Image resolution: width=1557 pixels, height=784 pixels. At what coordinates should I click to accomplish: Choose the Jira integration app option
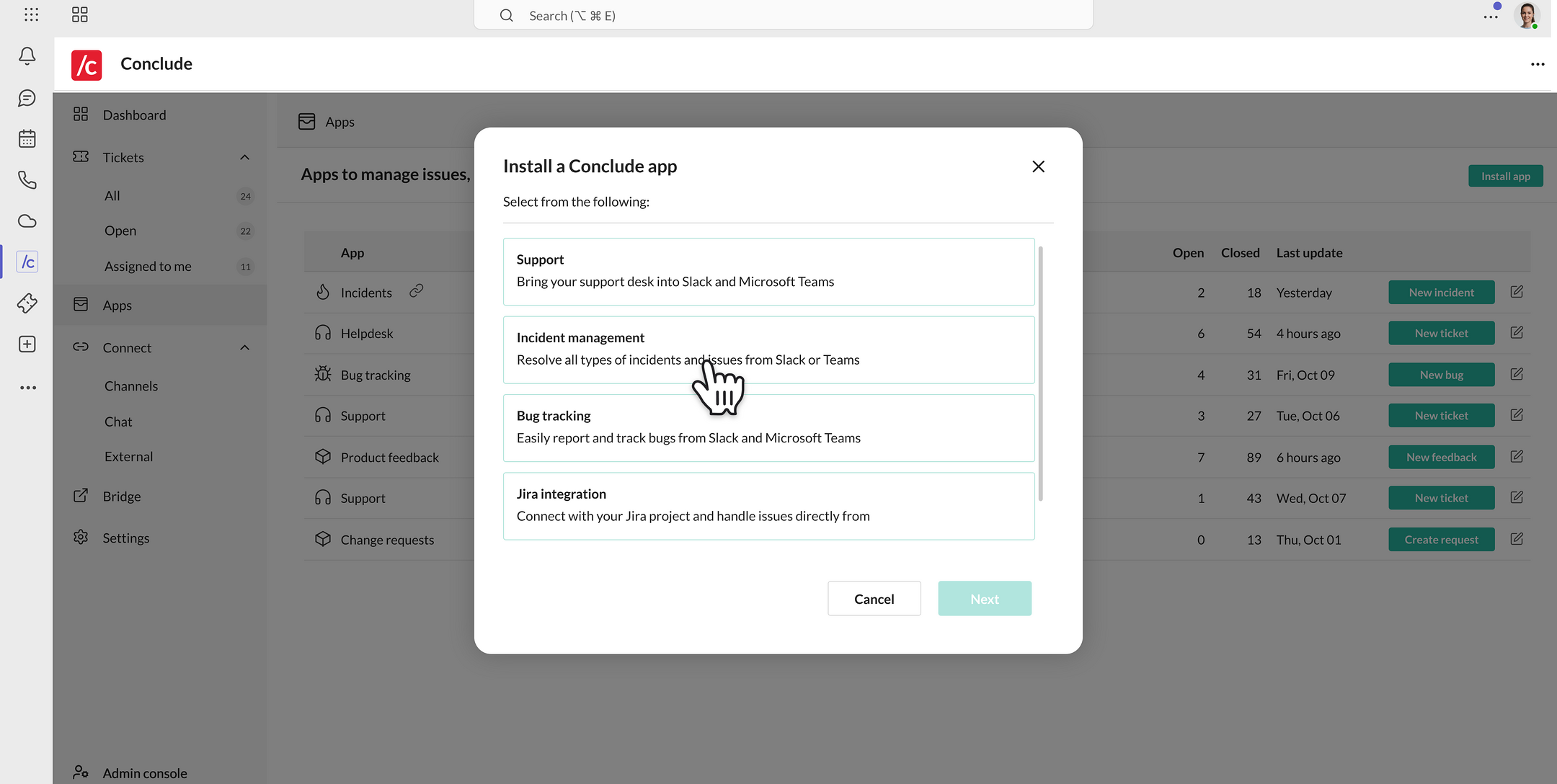tap(768, 506)
